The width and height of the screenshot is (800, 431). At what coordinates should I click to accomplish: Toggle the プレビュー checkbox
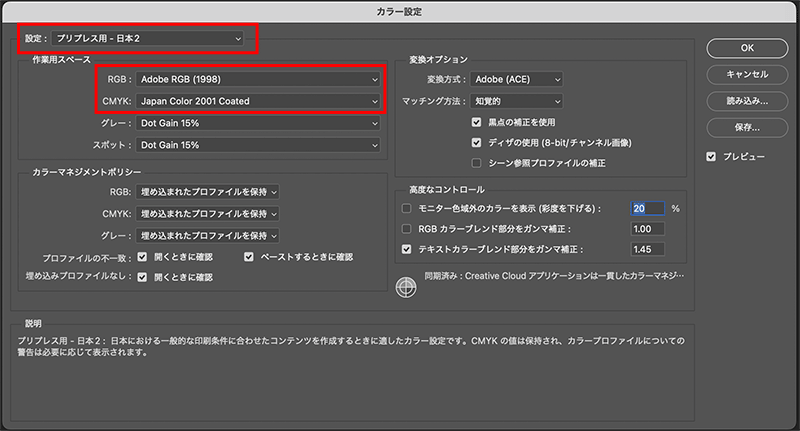pos(711,157)
